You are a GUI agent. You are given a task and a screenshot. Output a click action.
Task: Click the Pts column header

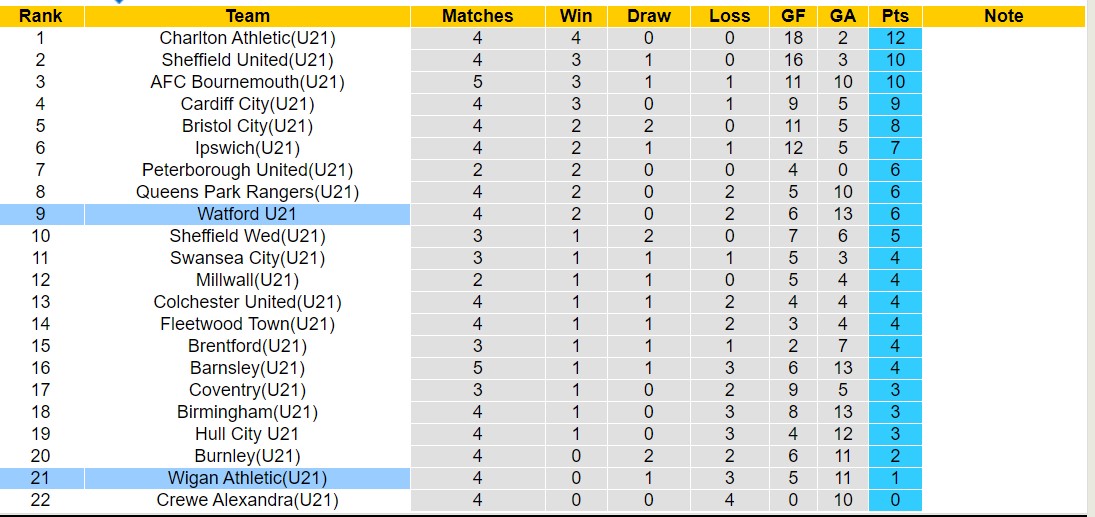tap(895, 16)
